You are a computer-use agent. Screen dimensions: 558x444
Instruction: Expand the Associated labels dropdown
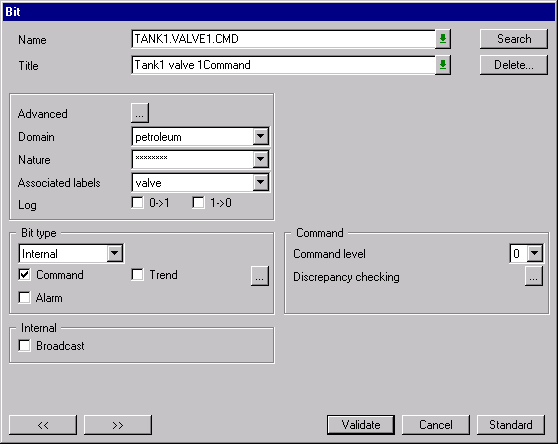[x=260, y=182]
